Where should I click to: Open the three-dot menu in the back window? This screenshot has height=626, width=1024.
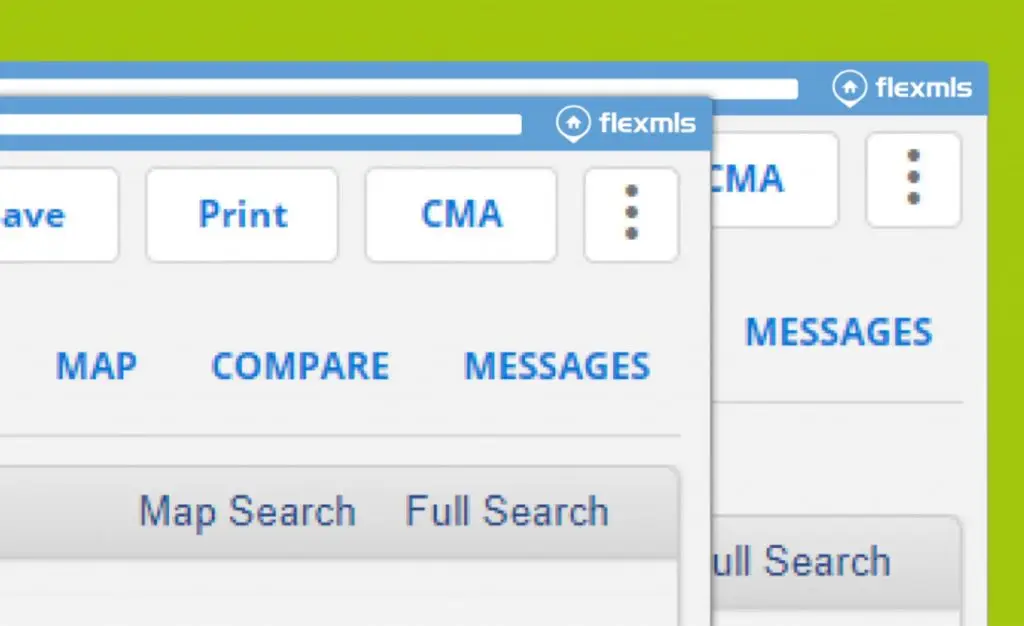[x=913, y=180]
